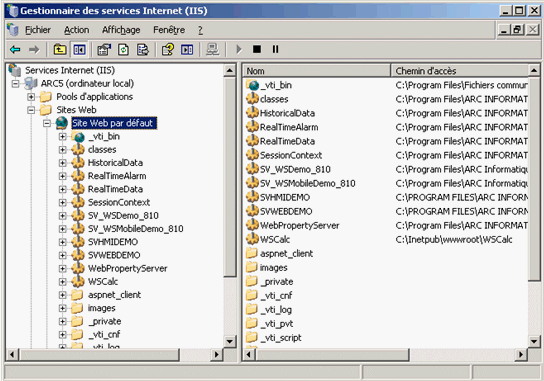Select _vti_pvt in the right list
The height and width of the screenshot is (381, 544).
click(277, 323)
